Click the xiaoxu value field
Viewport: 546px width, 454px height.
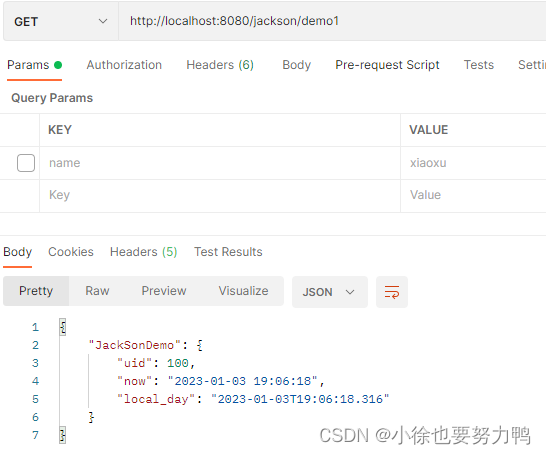coord(473,163)
